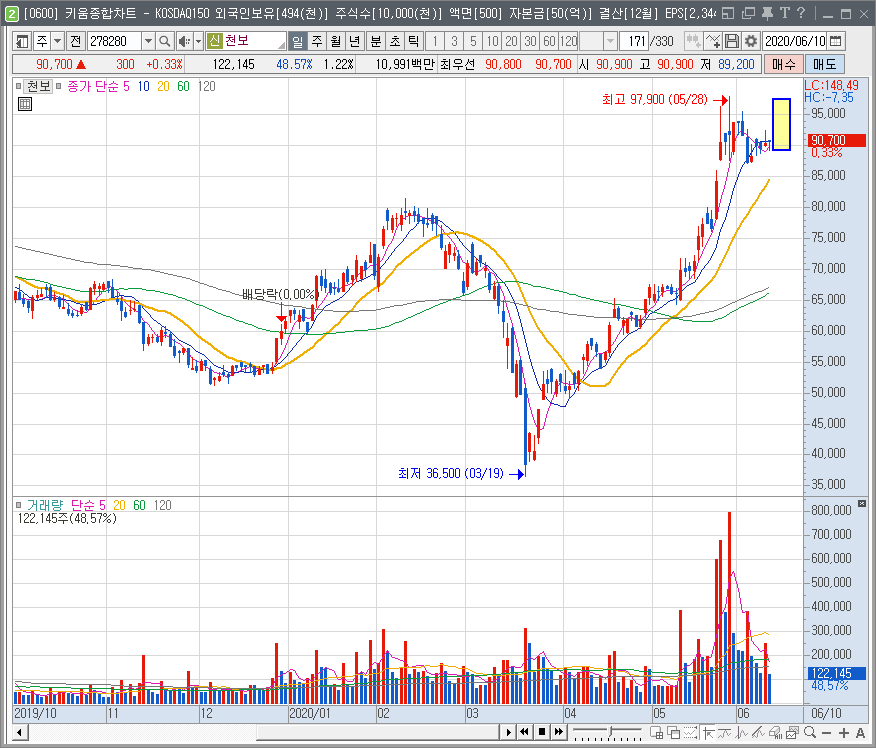
Task: Adjust the candle width slider
Action: (608, 732)
